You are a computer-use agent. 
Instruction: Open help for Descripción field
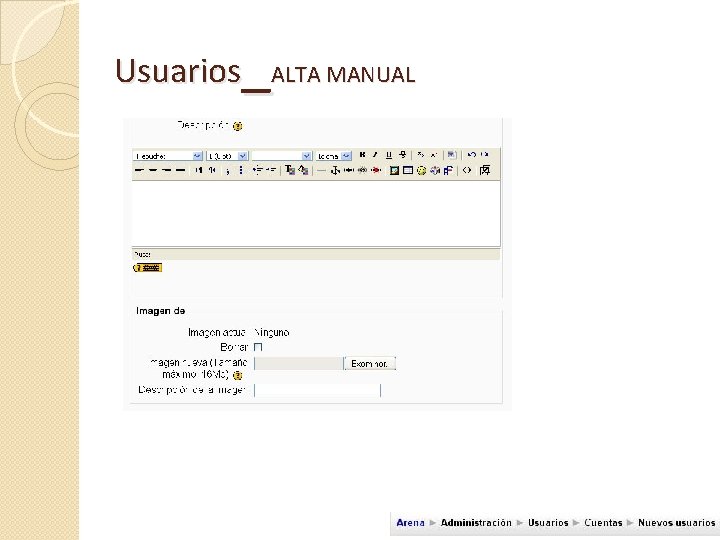[x=237, y=126]
